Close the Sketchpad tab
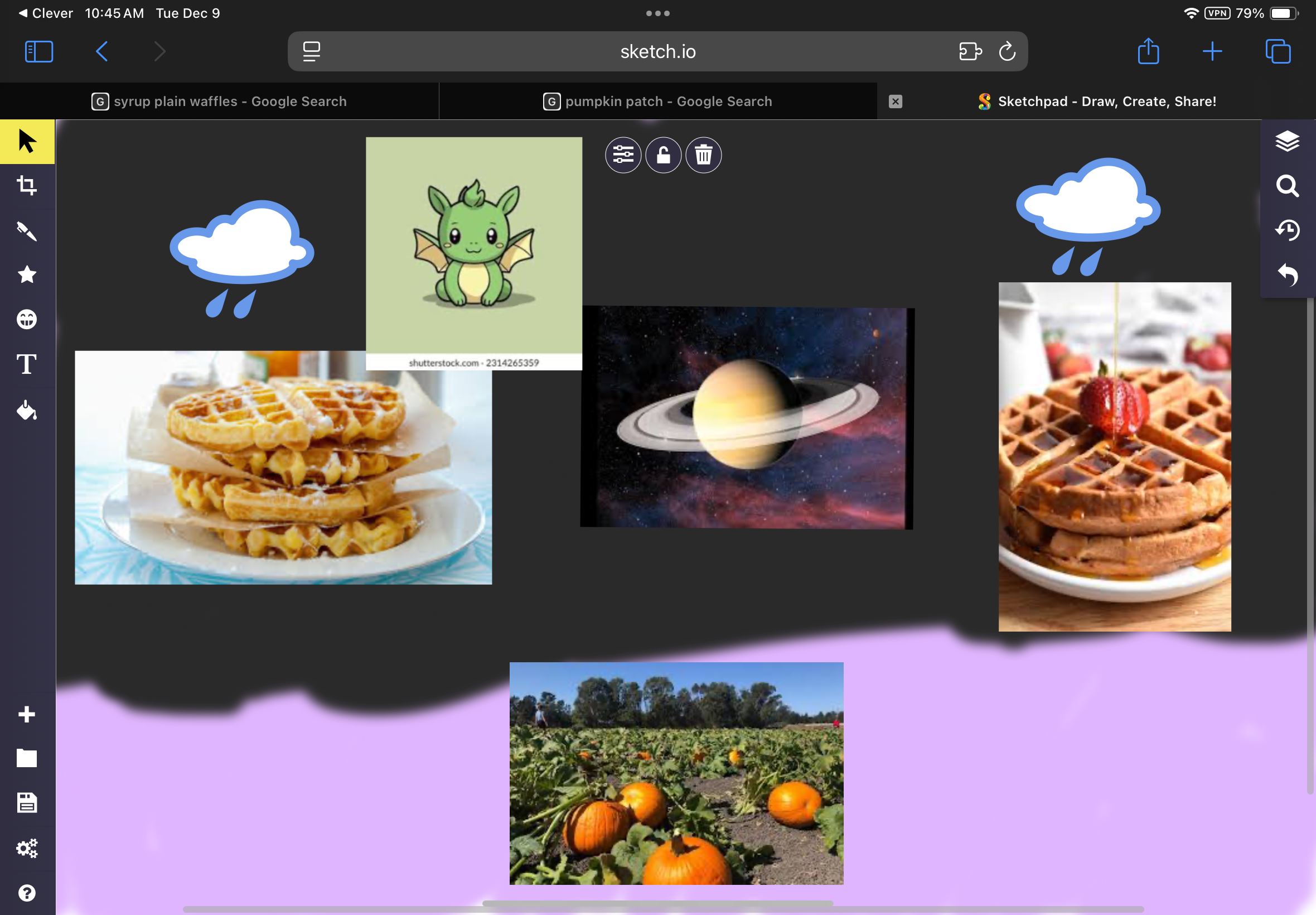 click(x=895, y=102)
